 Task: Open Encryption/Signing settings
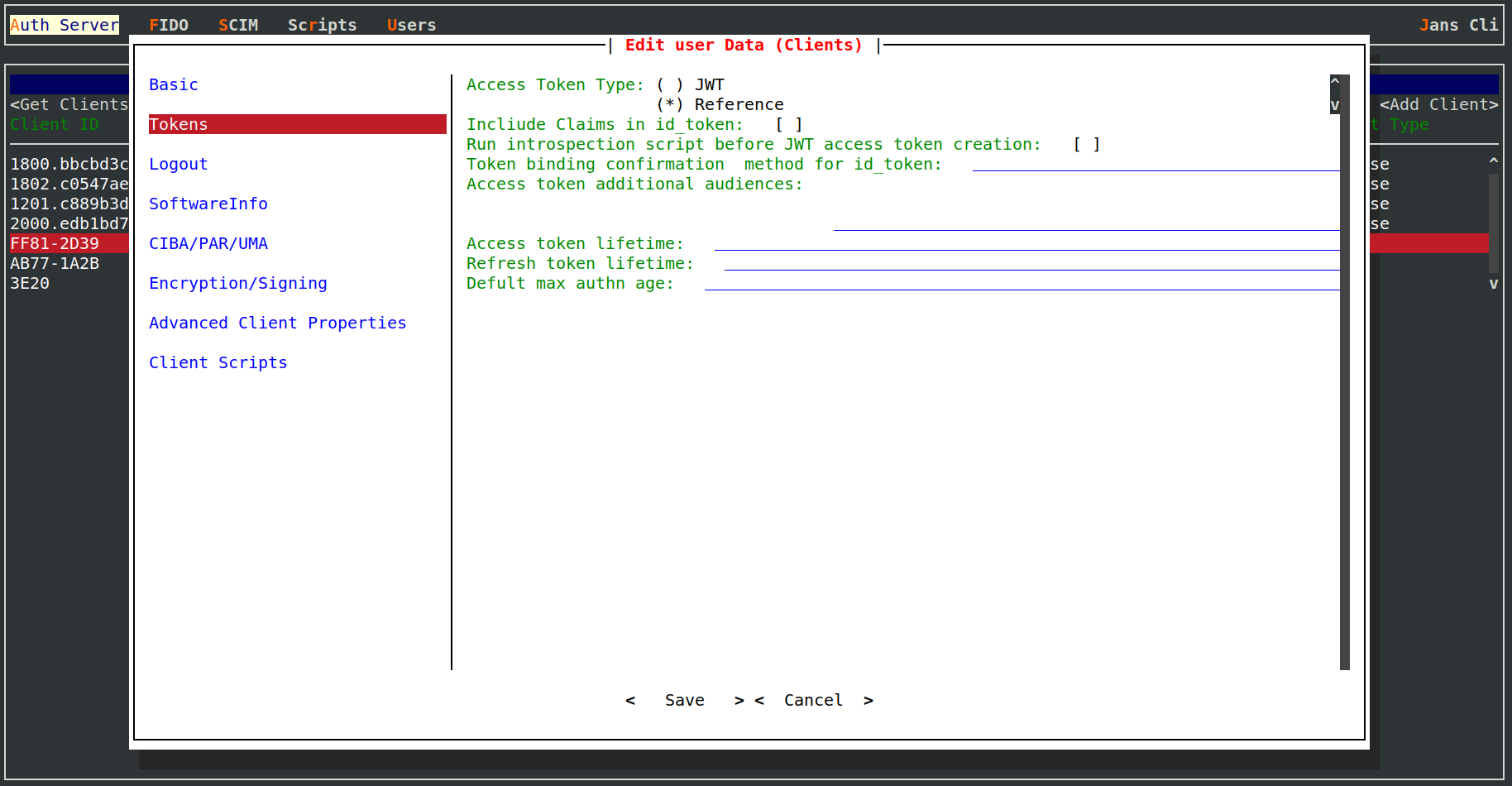pos(238,284)
